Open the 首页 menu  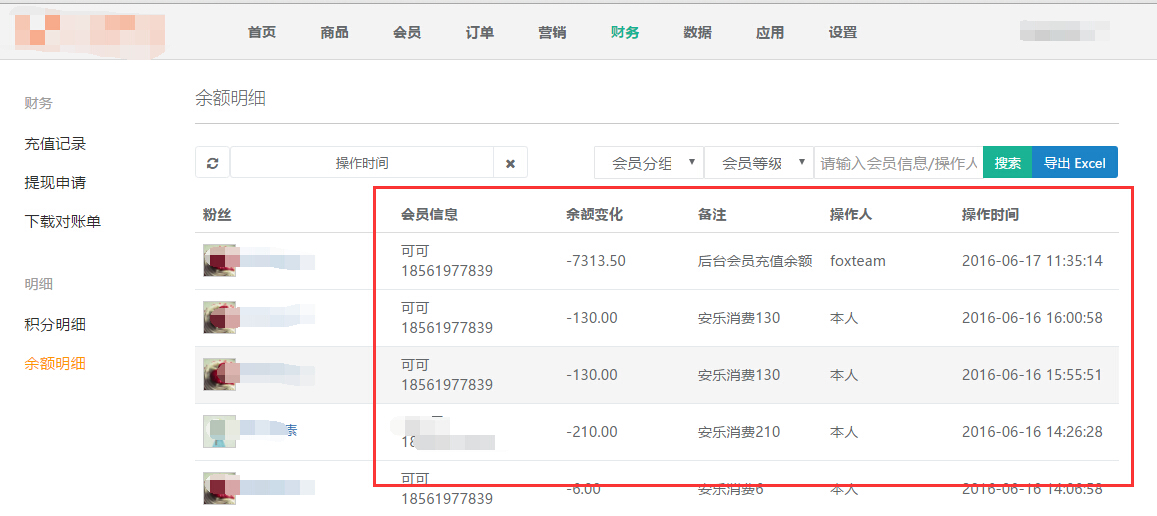[x=262, y=32]
